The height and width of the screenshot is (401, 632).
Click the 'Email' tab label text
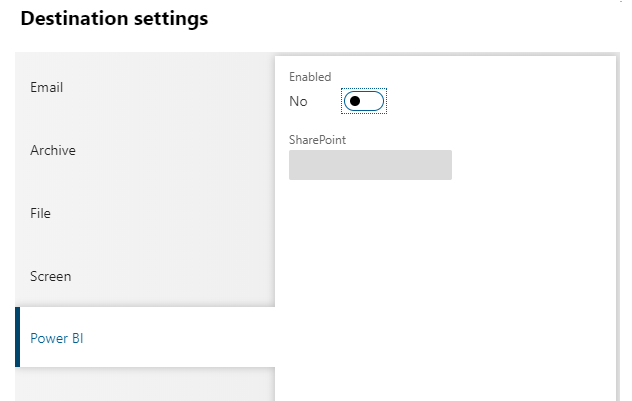click(x=47, y=87)
